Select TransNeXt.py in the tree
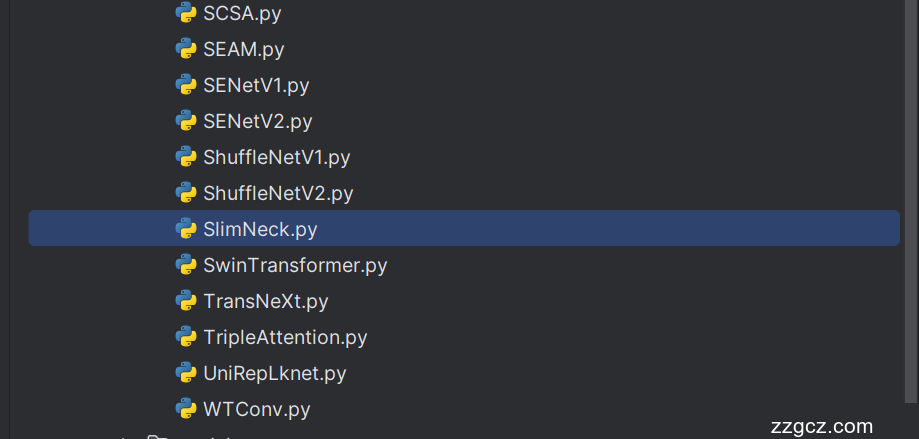The height and width of the screenshot is (439, 919). 265,301
